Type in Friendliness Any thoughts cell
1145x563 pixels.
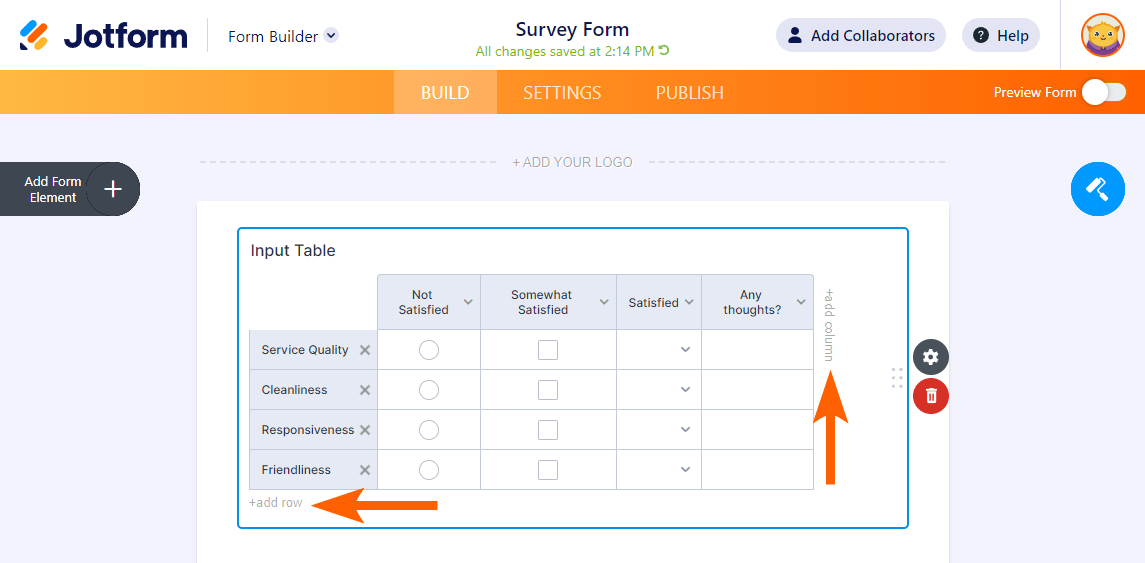[757, 470]
